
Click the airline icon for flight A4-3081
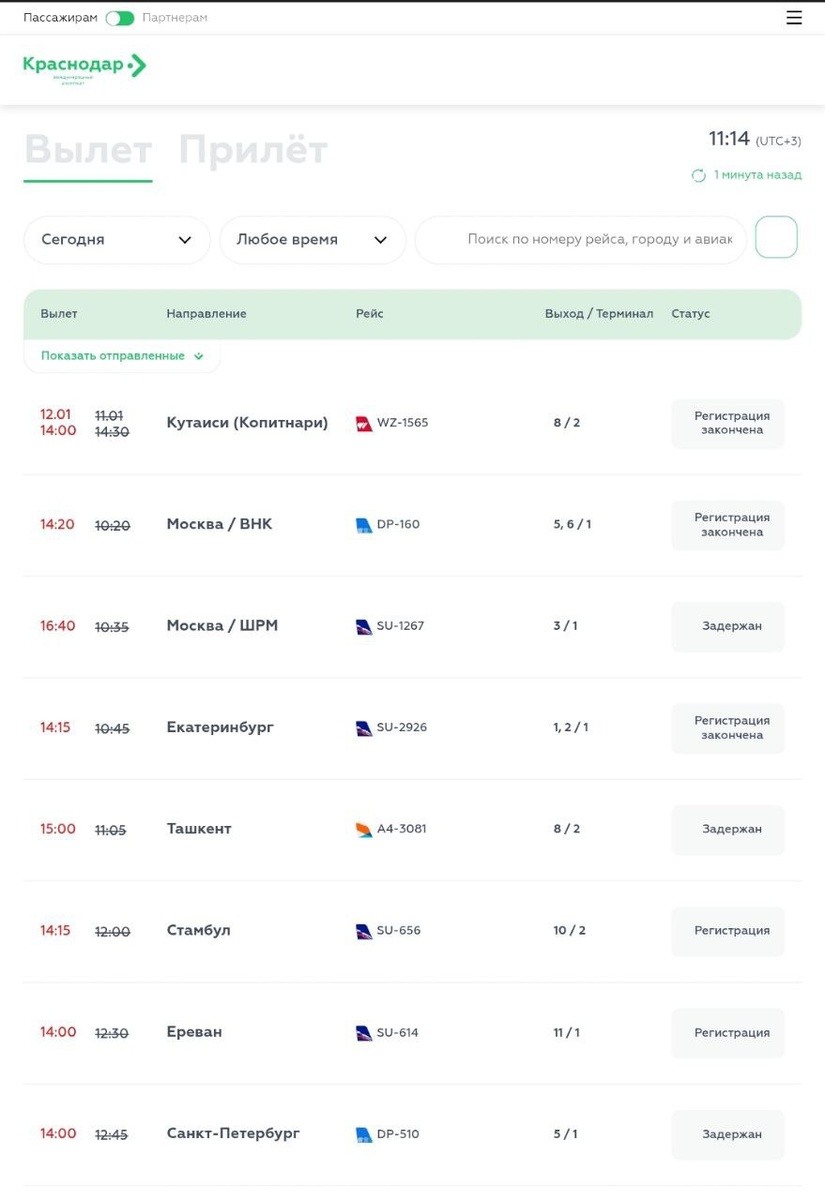point(364,830)
